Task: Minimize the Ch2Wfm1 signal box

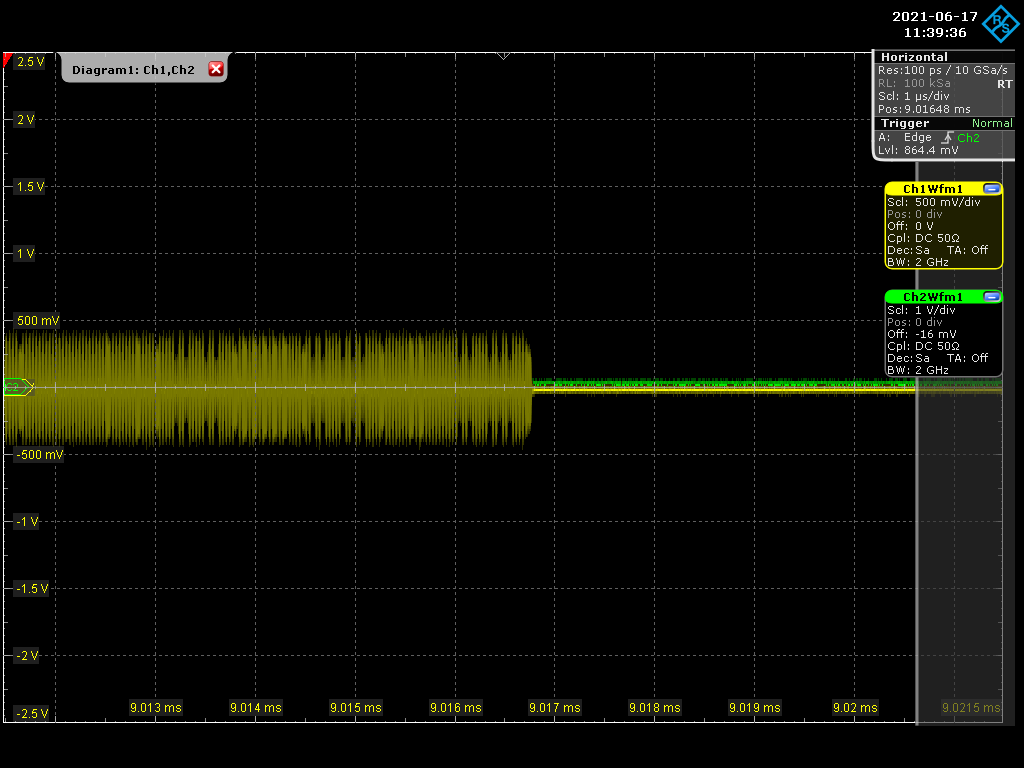Action: pyautogui.click(x=991, y=297)
